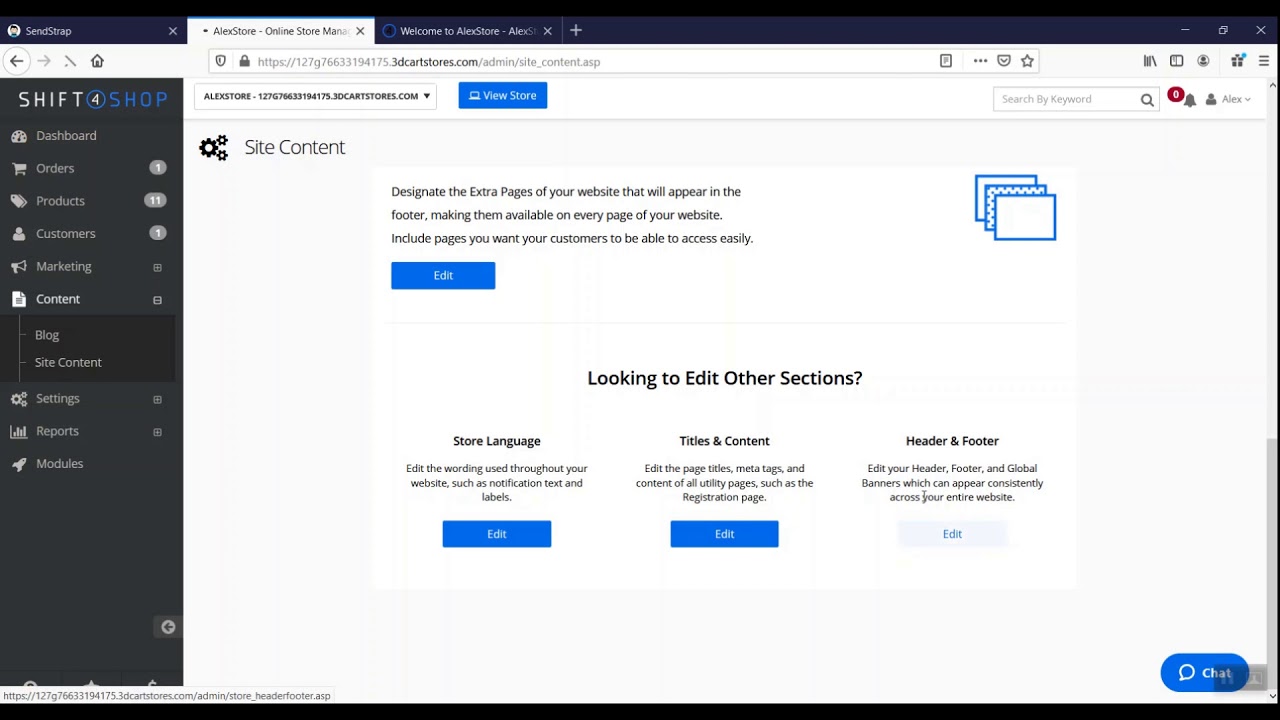Close the Welcome to AlexStore tab

pos(547,31)
